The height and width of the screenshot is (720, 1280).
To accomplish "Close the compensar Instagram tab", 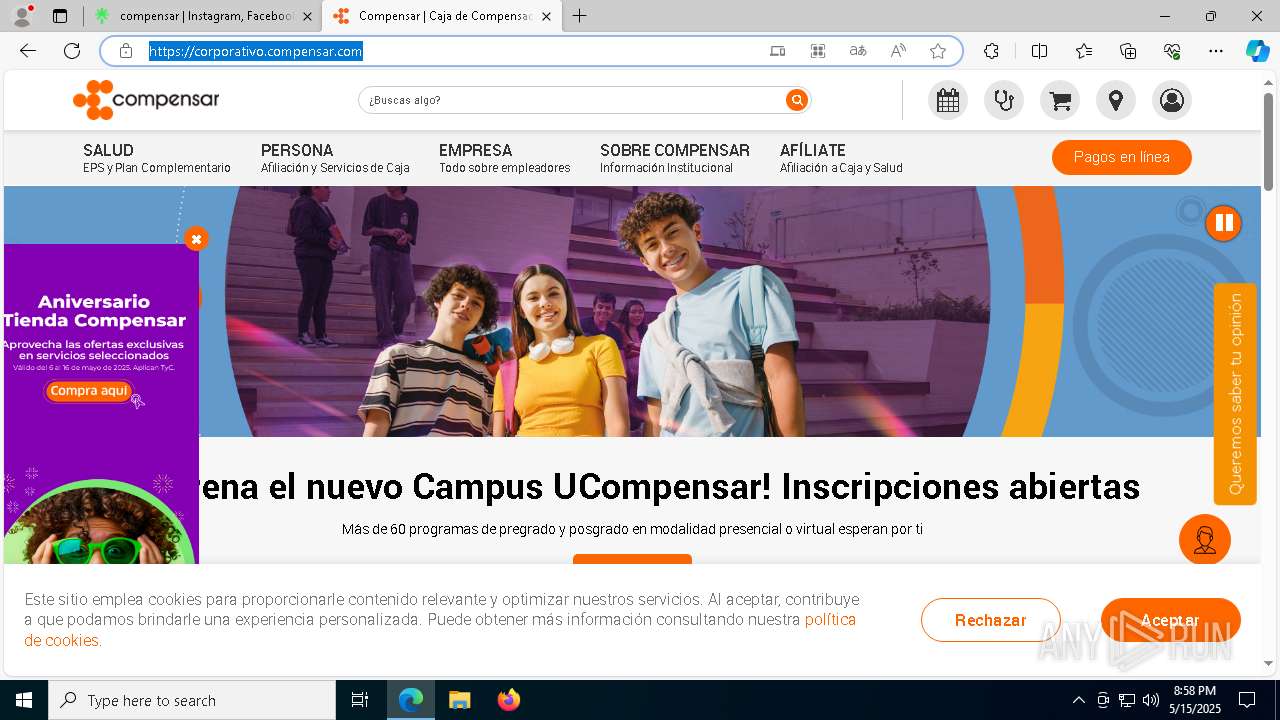I will pyautogui.click(x=307, y=16).
